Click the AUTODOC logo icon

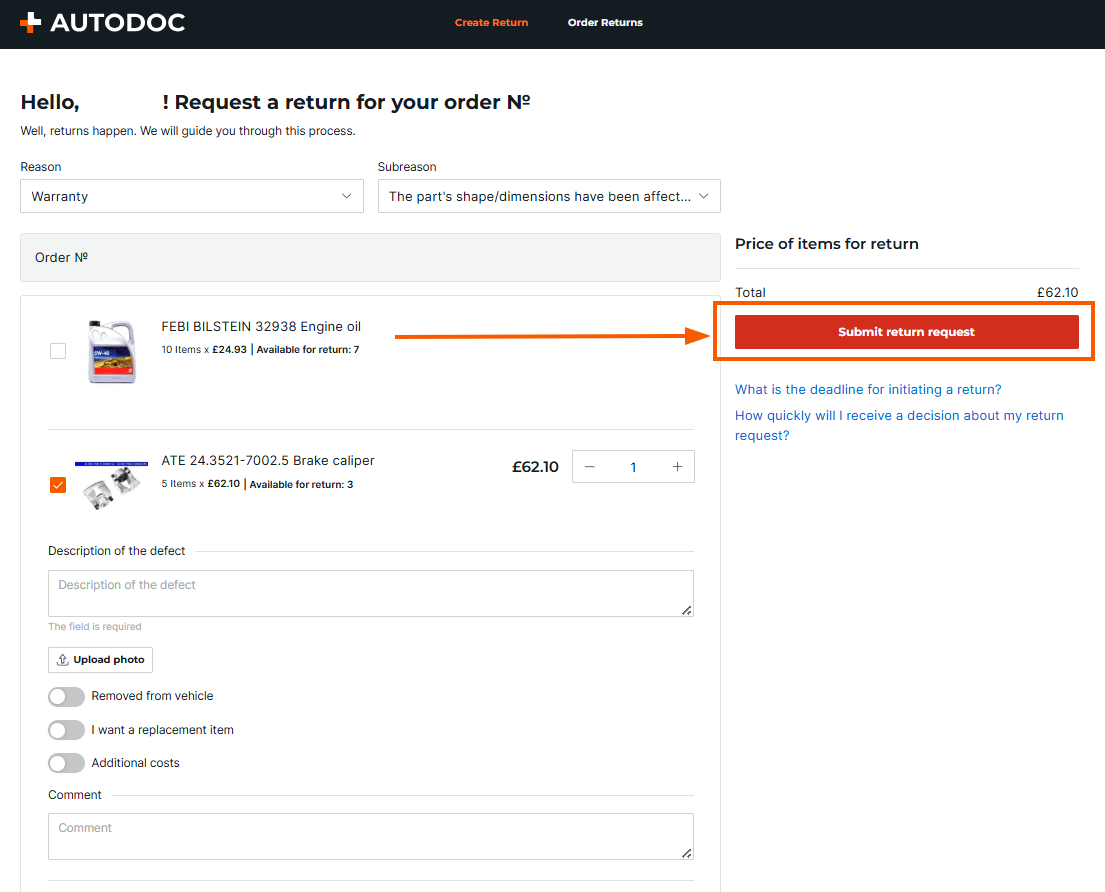31,22
